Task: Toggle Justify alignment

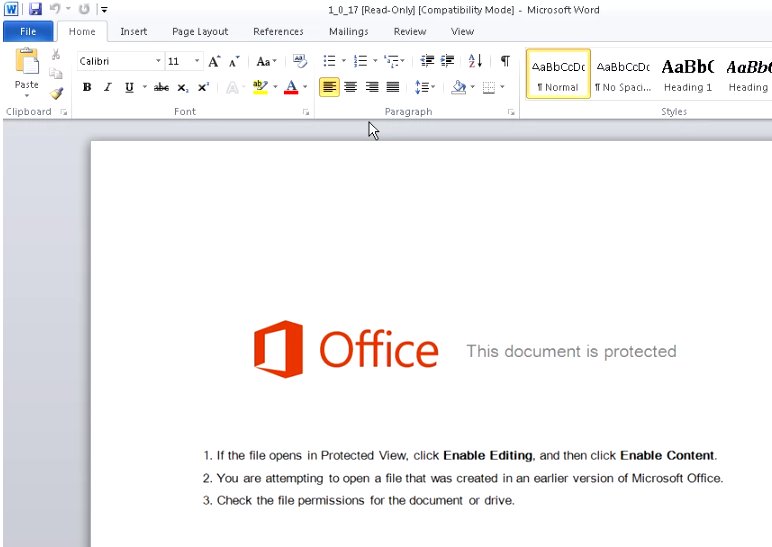Action: [393, 88]
